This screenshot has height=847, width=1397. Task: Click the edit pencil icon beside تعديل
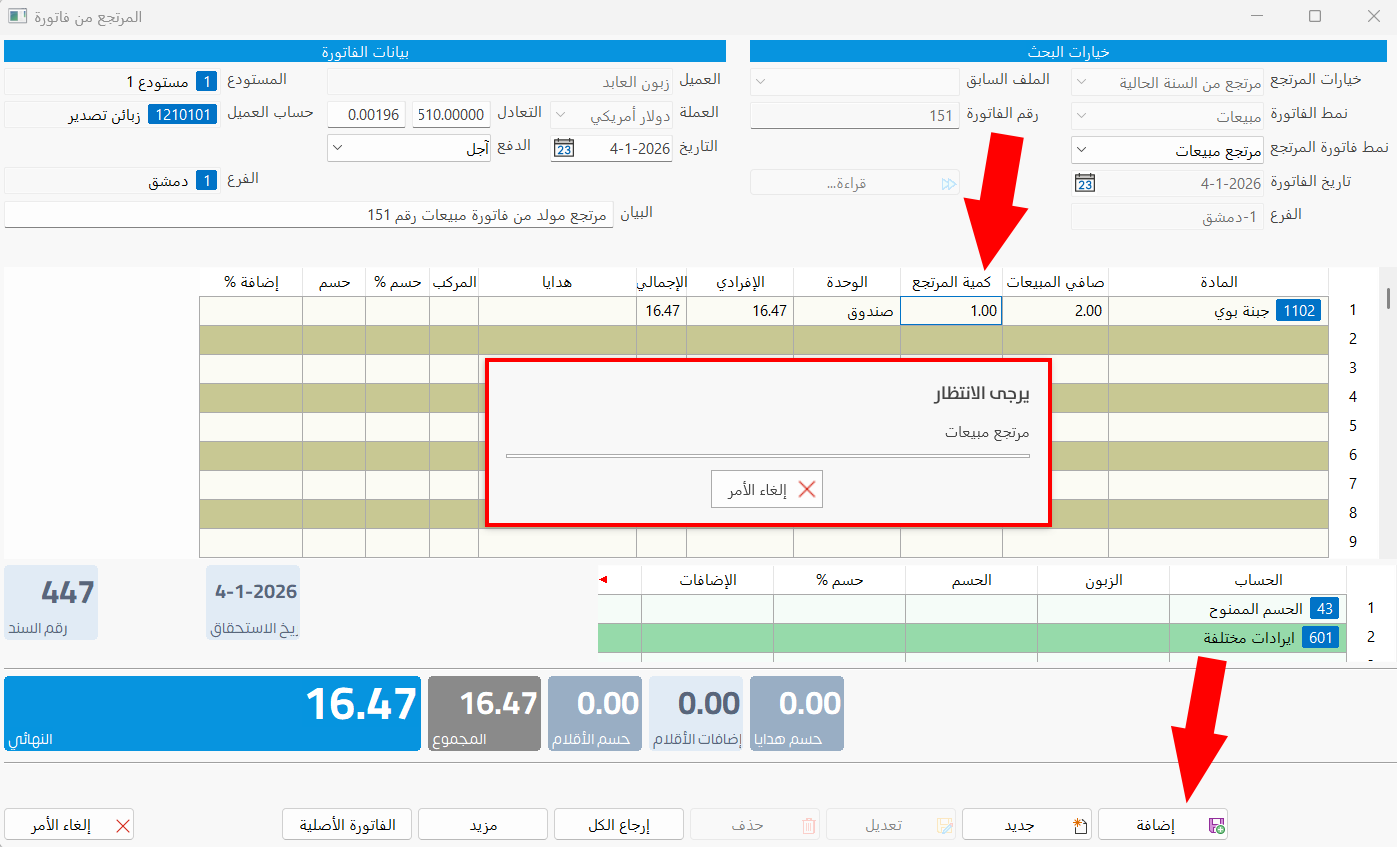pyautogui.click(x=944, y=824)
